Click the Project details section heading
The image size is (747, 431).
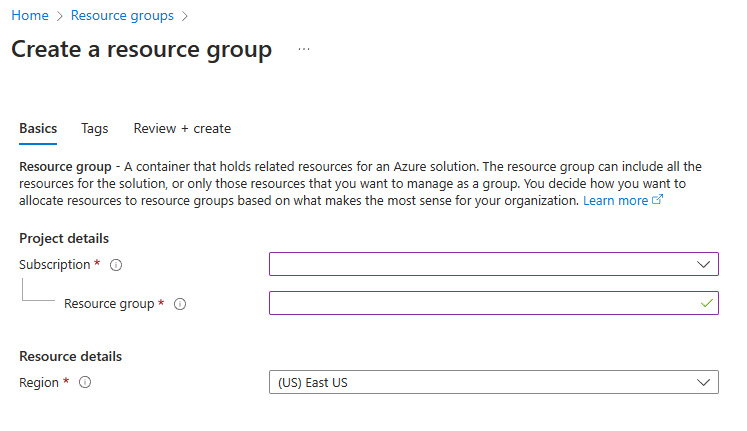pos(64,238)
